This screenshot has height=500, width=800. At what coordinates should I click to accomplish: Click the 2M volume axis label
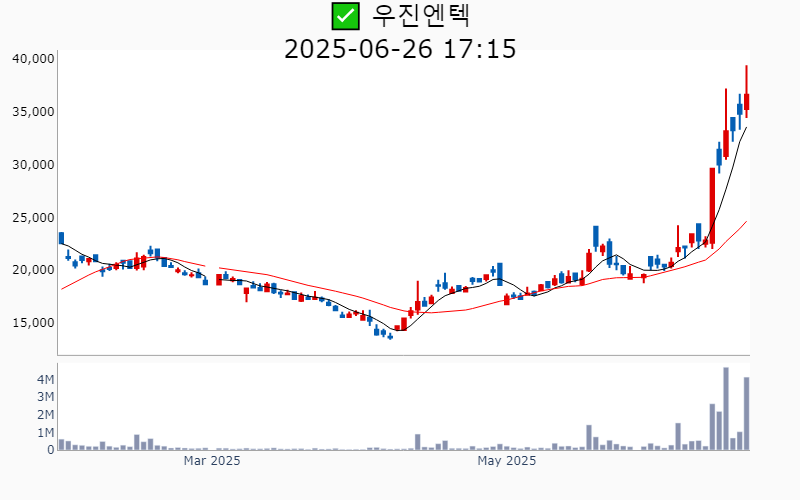(x=45, y=415)
